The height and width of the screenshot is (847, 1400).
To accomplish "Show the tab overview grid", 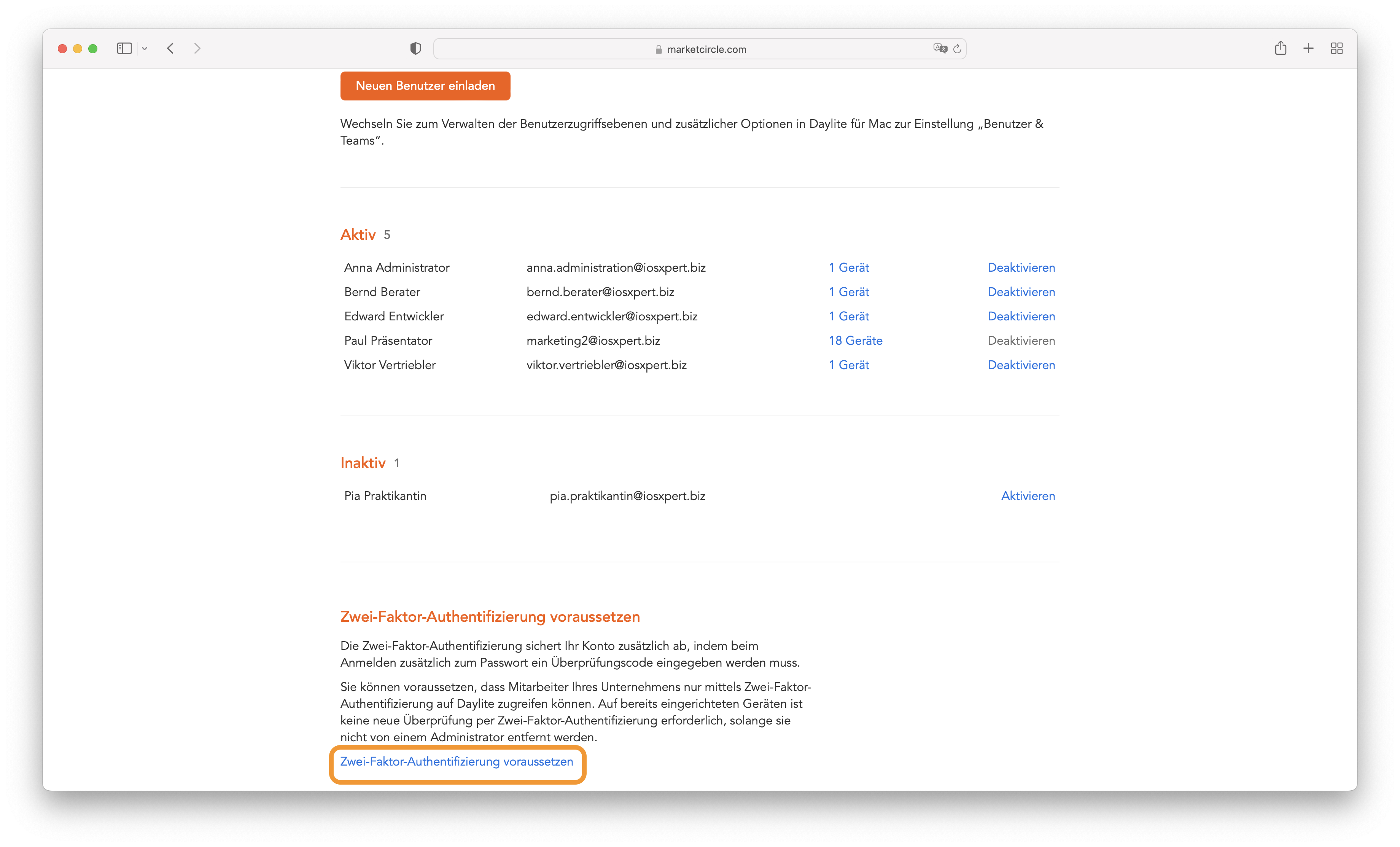I will [1337, 49].
